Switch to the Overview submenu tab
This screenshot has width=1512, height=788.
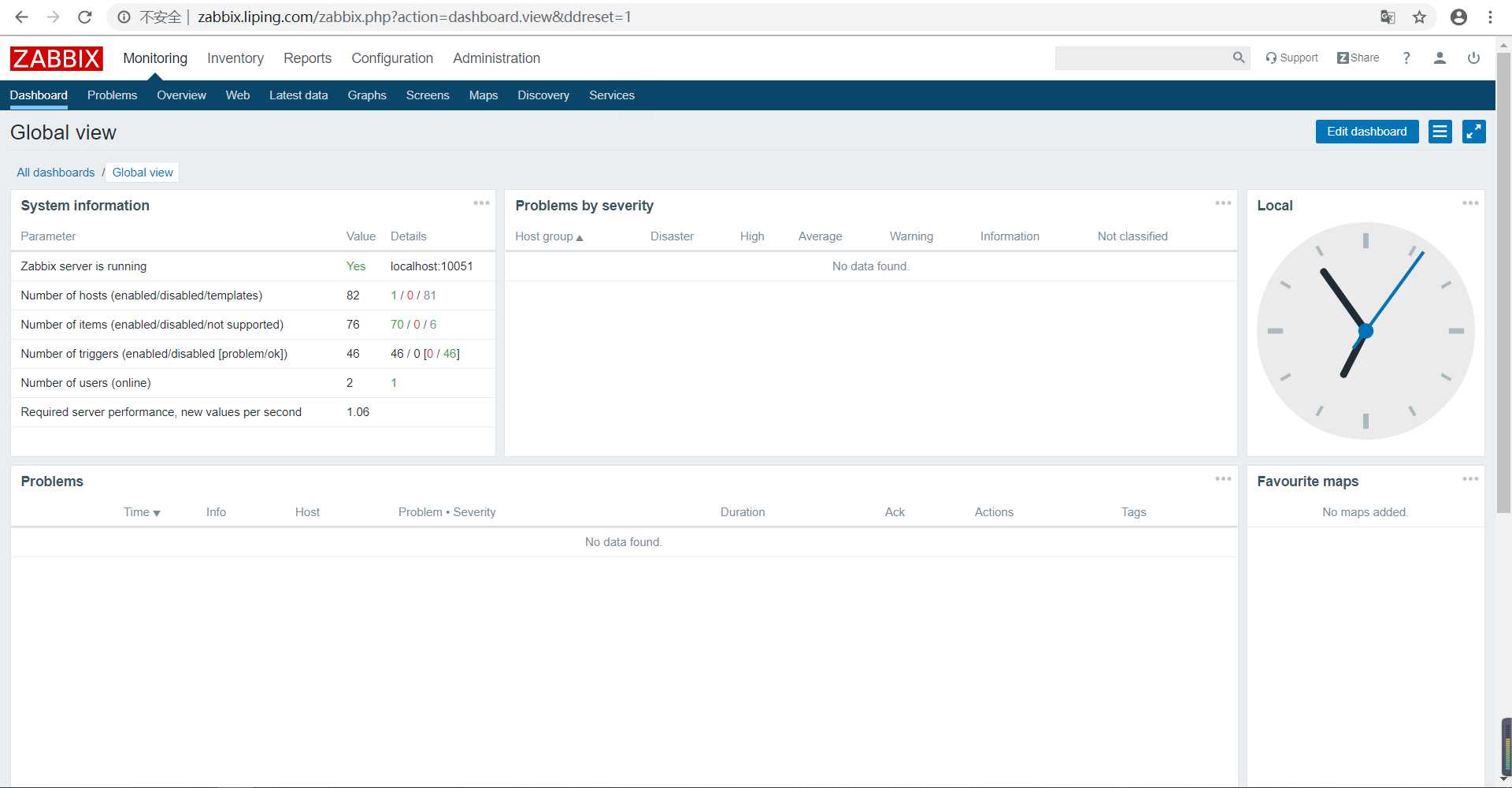point(181,95)
